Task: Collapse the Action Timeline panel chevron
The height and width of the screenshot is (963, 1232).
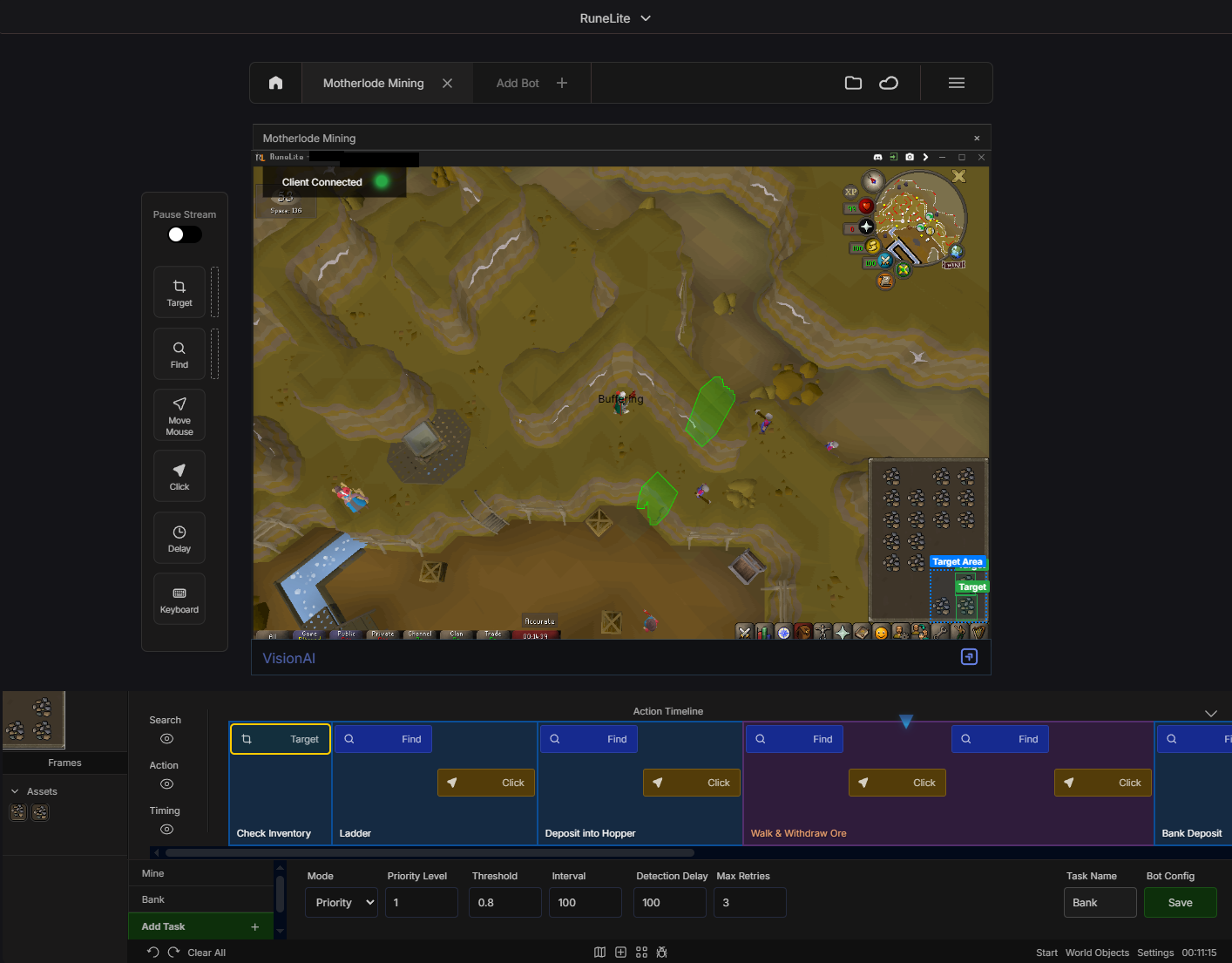Action: (1210, 712)
